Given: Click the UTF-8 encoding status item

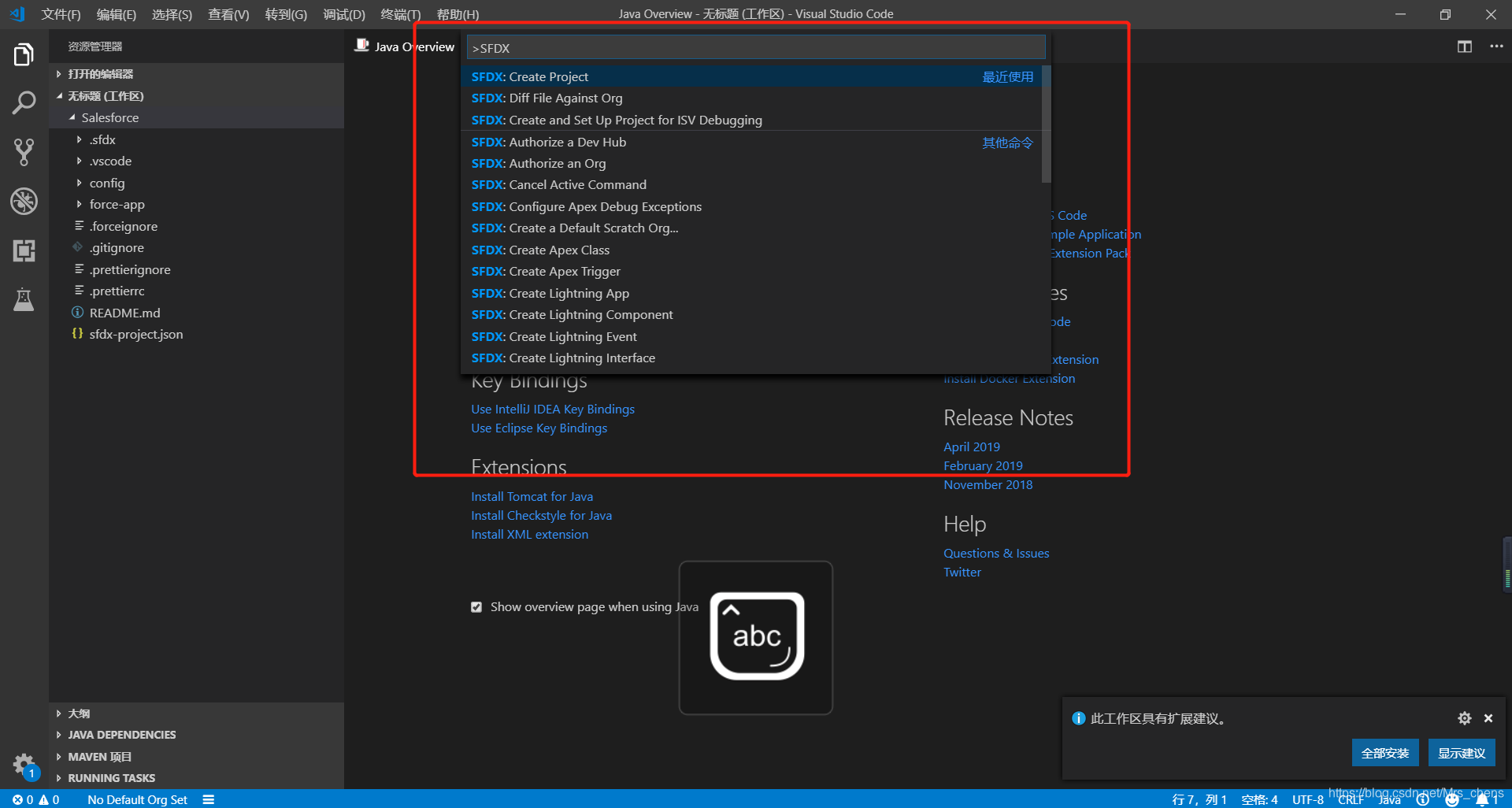Looking at the screenshot, I should [x=1308, y=799].
